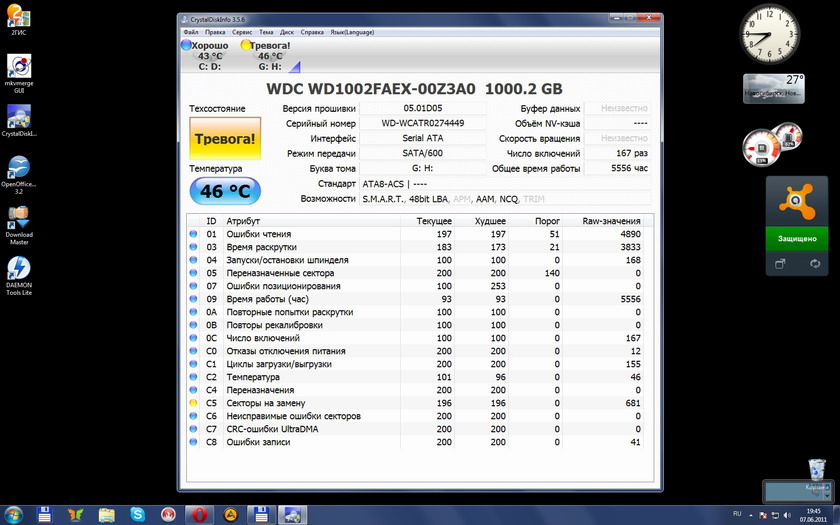Click the status dot for Переназначенные сектора
840x525 pixels.
(193, 273)
